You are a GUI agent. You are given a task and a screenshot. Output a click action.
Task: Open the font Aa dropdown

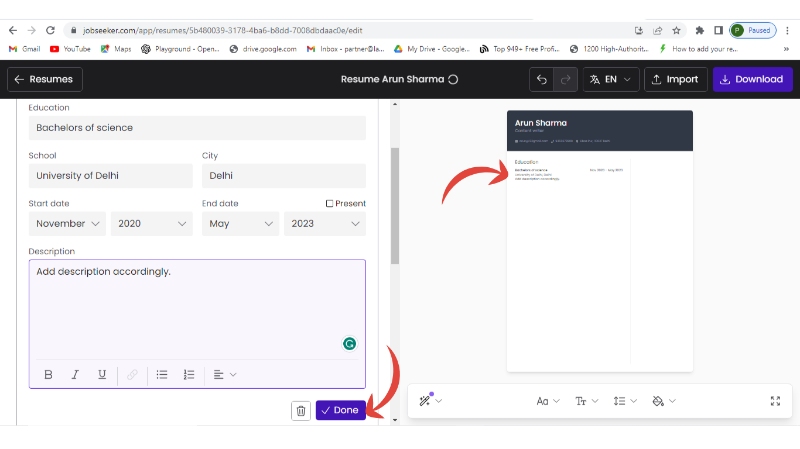(x=547, y=401)
